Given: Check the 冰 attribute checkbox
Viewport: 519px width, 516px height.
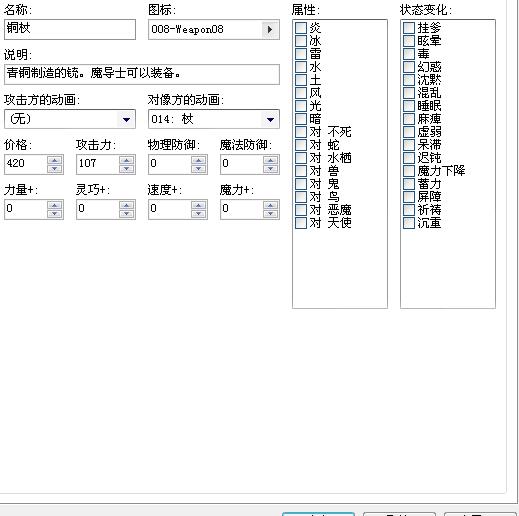Looking at the screenshot, I should 301,41.
